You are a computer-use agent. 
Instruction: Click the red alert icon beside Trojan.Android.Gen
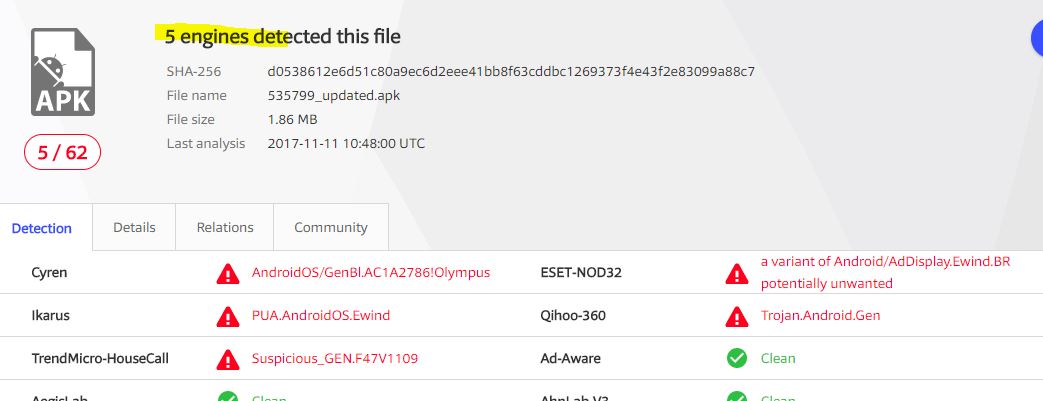pyautogui.click(x=737, y=316)
